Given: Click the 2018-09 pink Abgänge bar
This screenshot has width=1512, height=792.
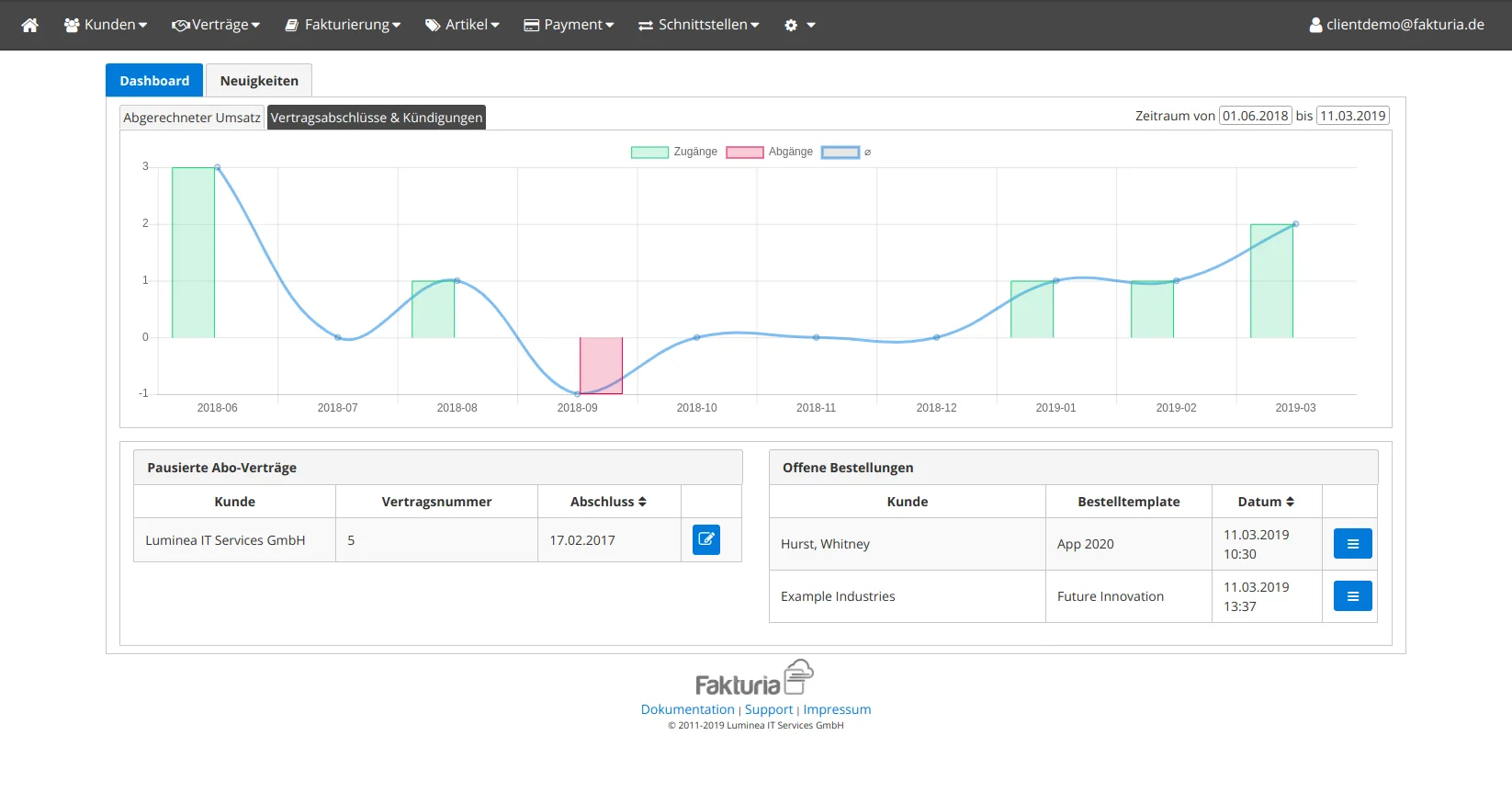Looking at the screenshot, I should pos(601,366).
